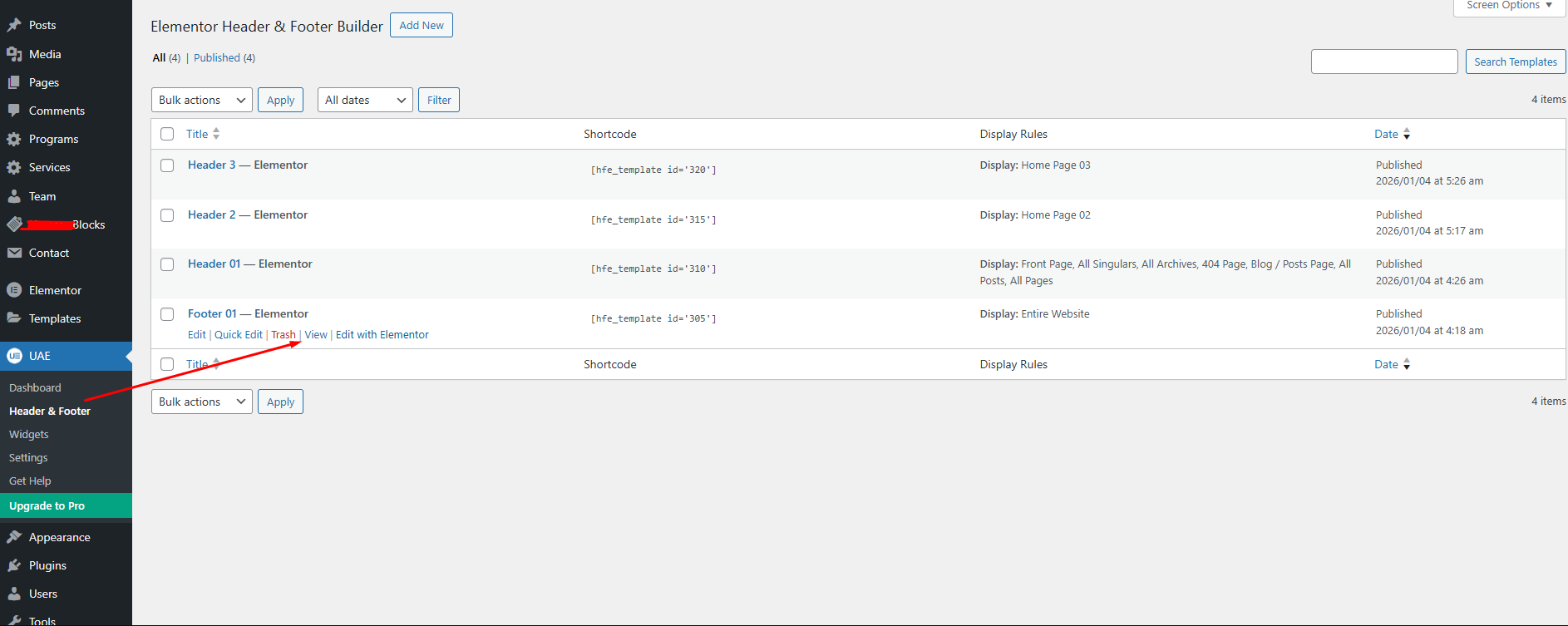Click the Comments bubble icon

[14, 111]
